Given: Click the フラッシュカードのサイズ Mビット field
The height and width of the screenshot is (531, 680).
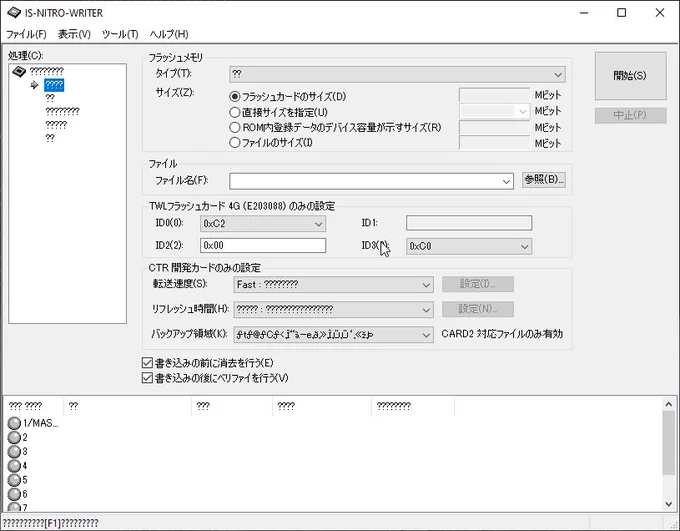Looking at the screenshot, I should click(494, 95).
